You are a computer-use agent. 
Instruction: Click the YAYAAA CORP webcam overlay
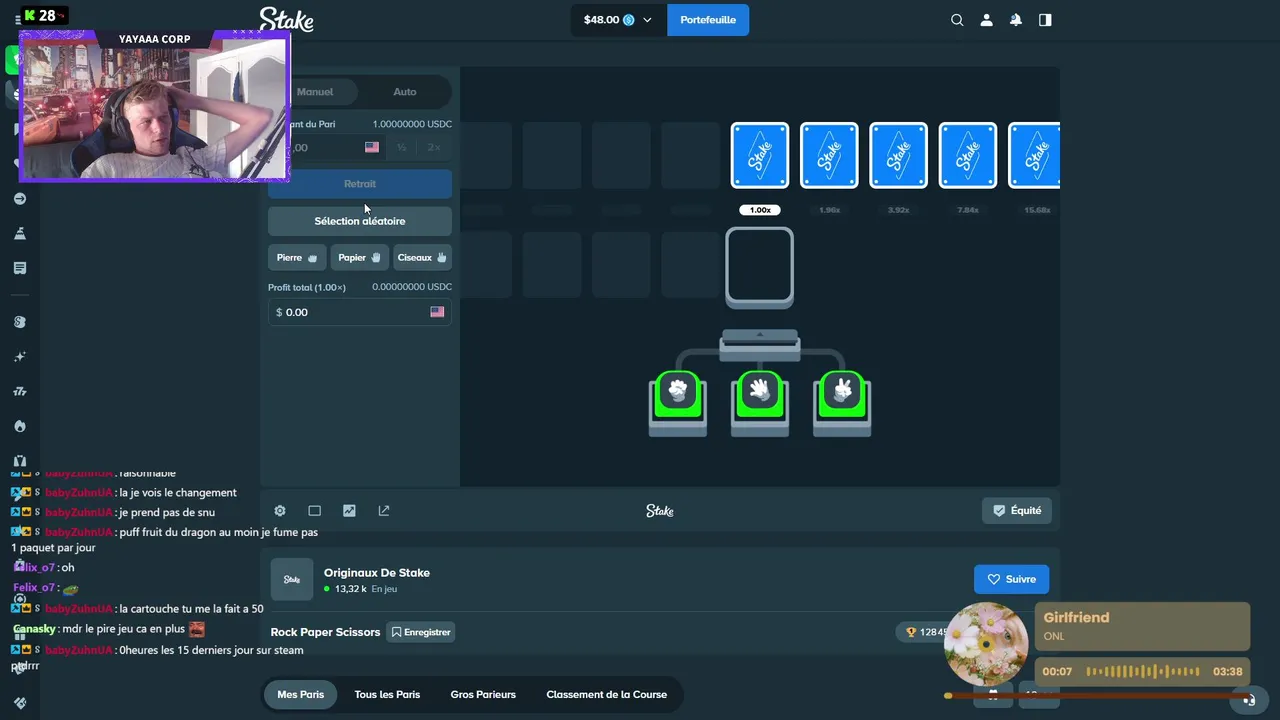154,105
